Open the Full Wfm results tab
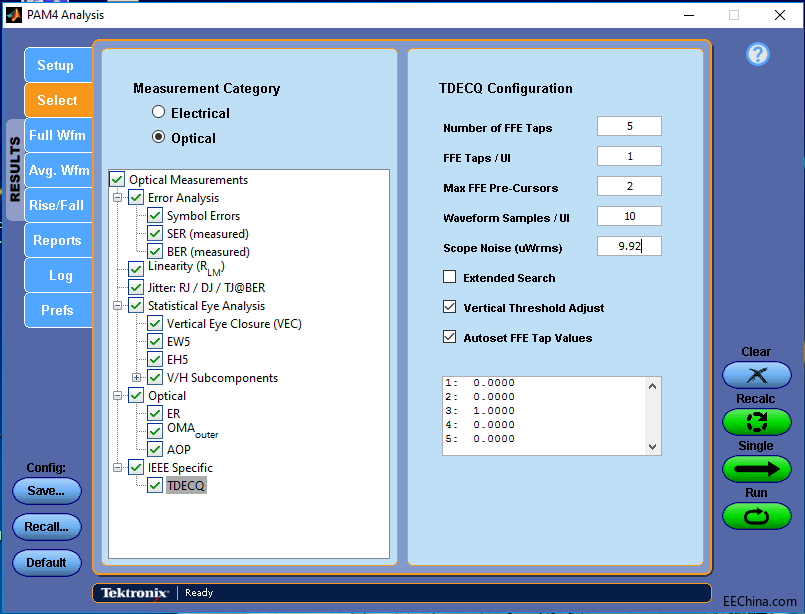The height and width of the screenshot is (614, 805). point(58,135)
